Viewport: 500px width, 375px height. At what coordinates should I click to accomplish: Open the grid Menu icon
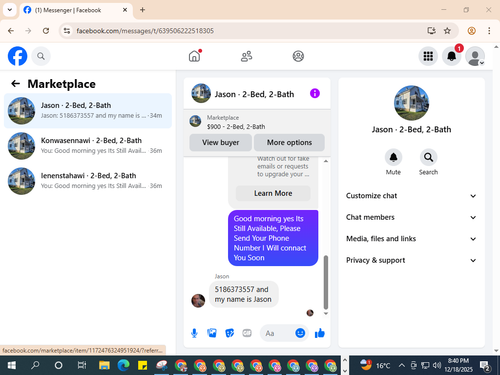(428, 56)
